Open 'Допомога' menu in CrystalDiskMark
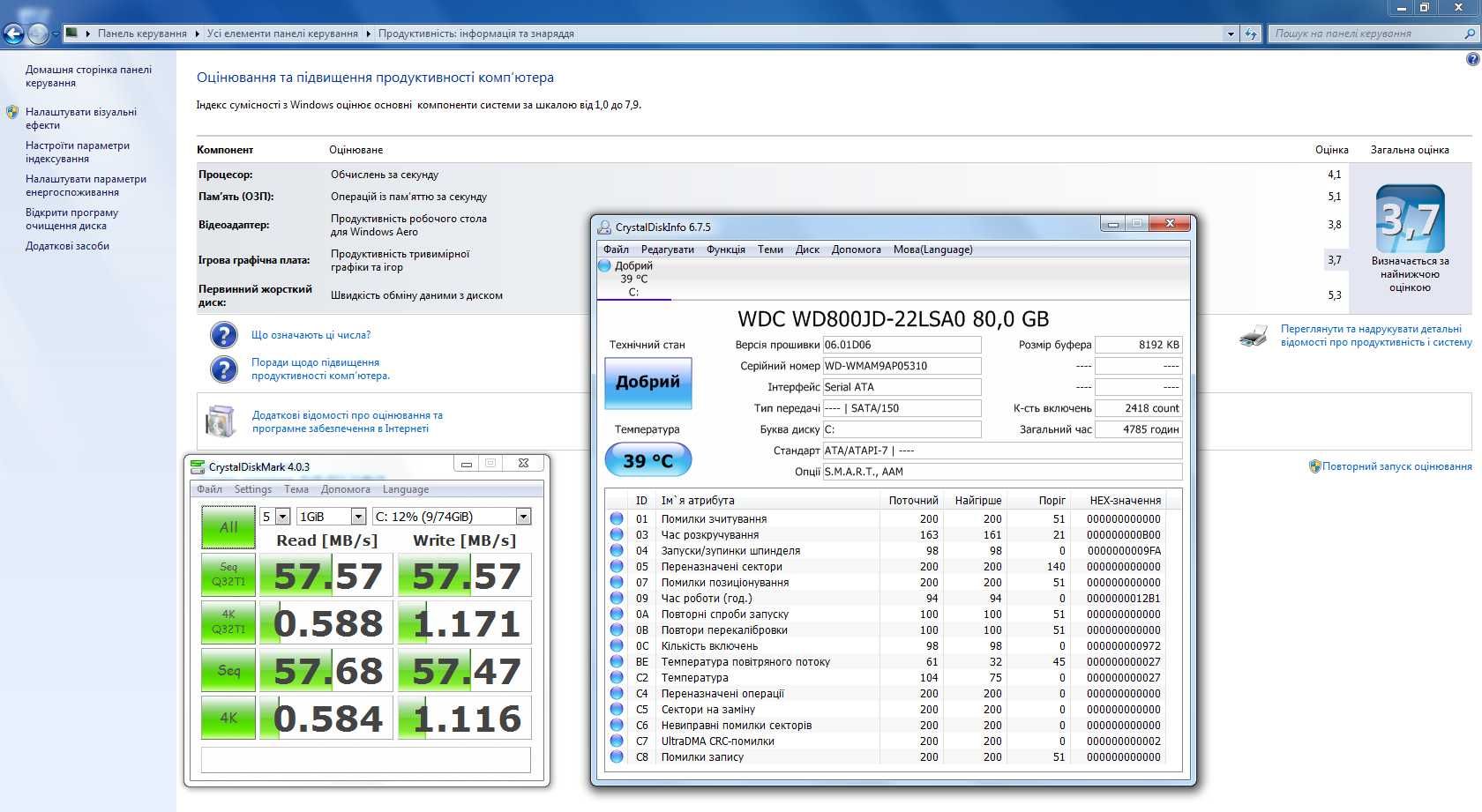 (x=345, y=489)
